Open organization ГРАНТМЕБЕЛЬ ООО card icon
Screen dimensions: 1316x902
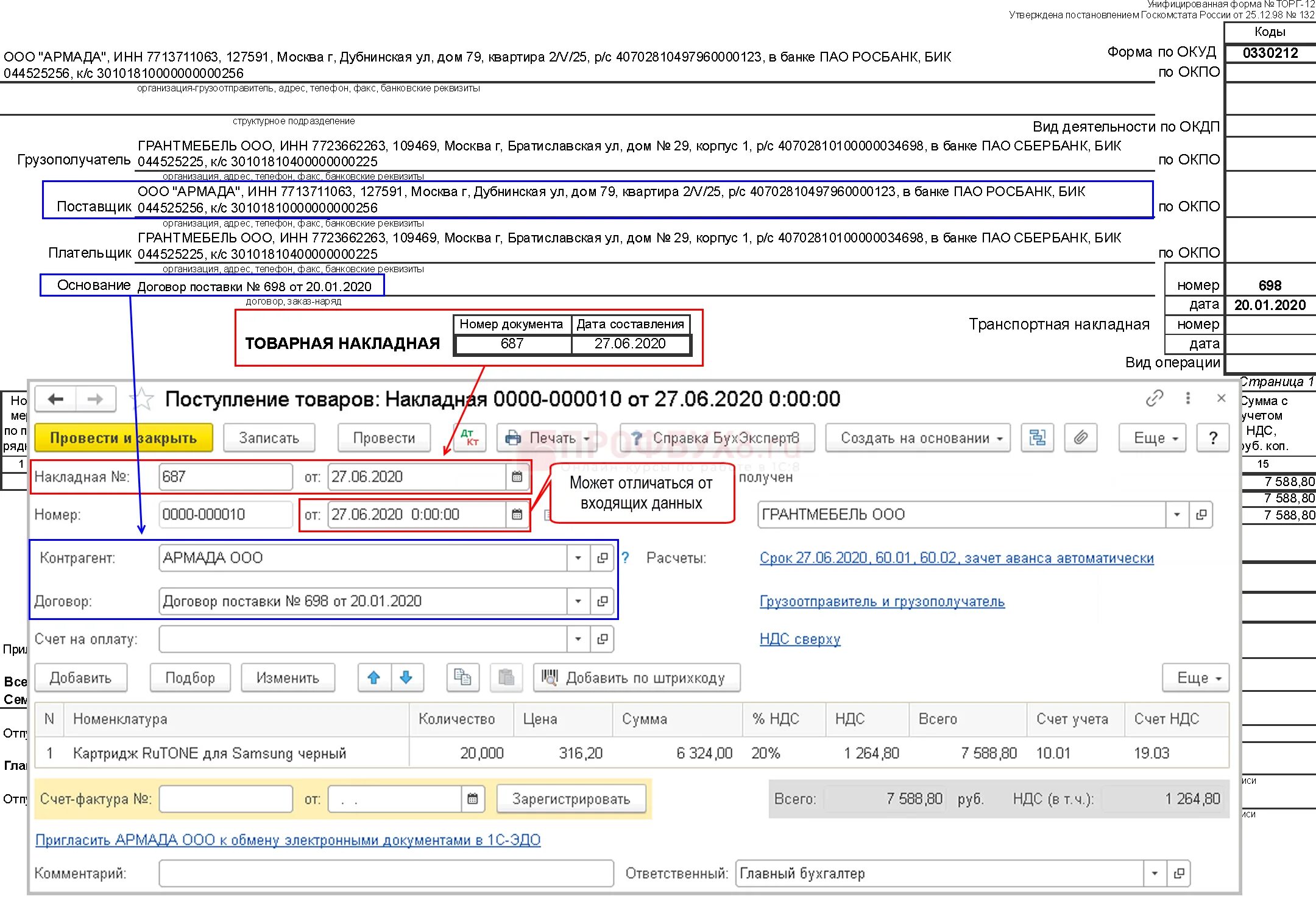[x=1201, y=515]
